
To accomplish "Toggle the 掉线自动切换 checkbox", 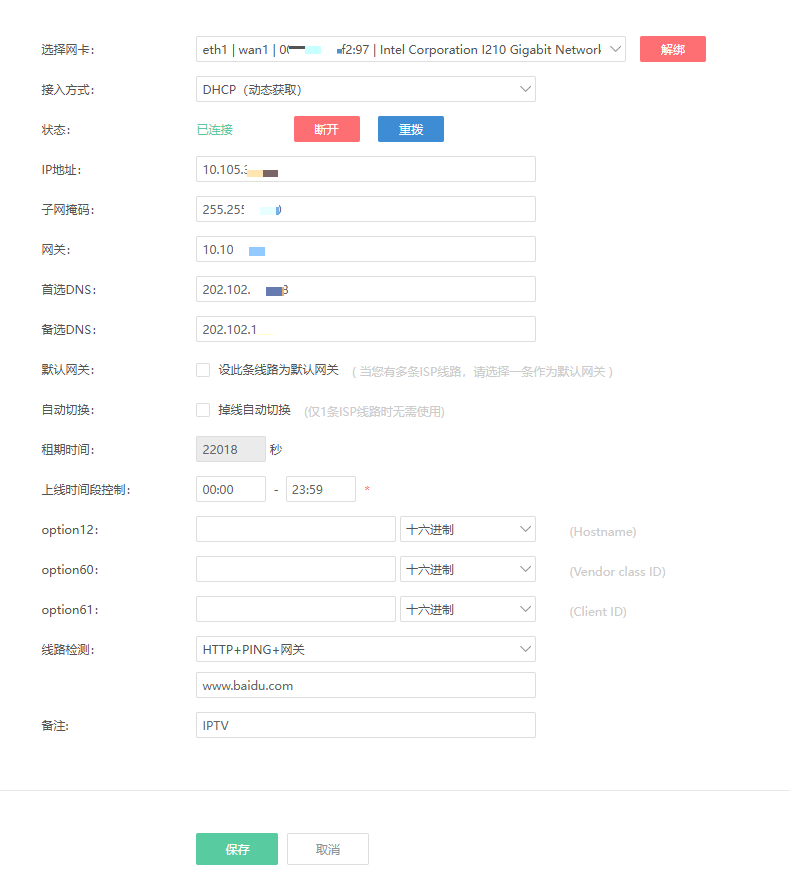I will 203,410.
